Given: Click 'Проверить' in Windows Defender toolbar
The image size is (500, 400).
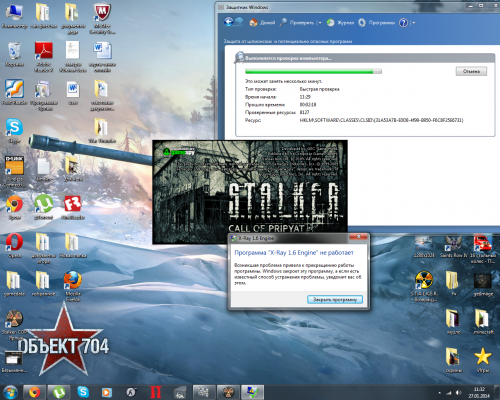Looking at the screenshot, I should (297, 23).
